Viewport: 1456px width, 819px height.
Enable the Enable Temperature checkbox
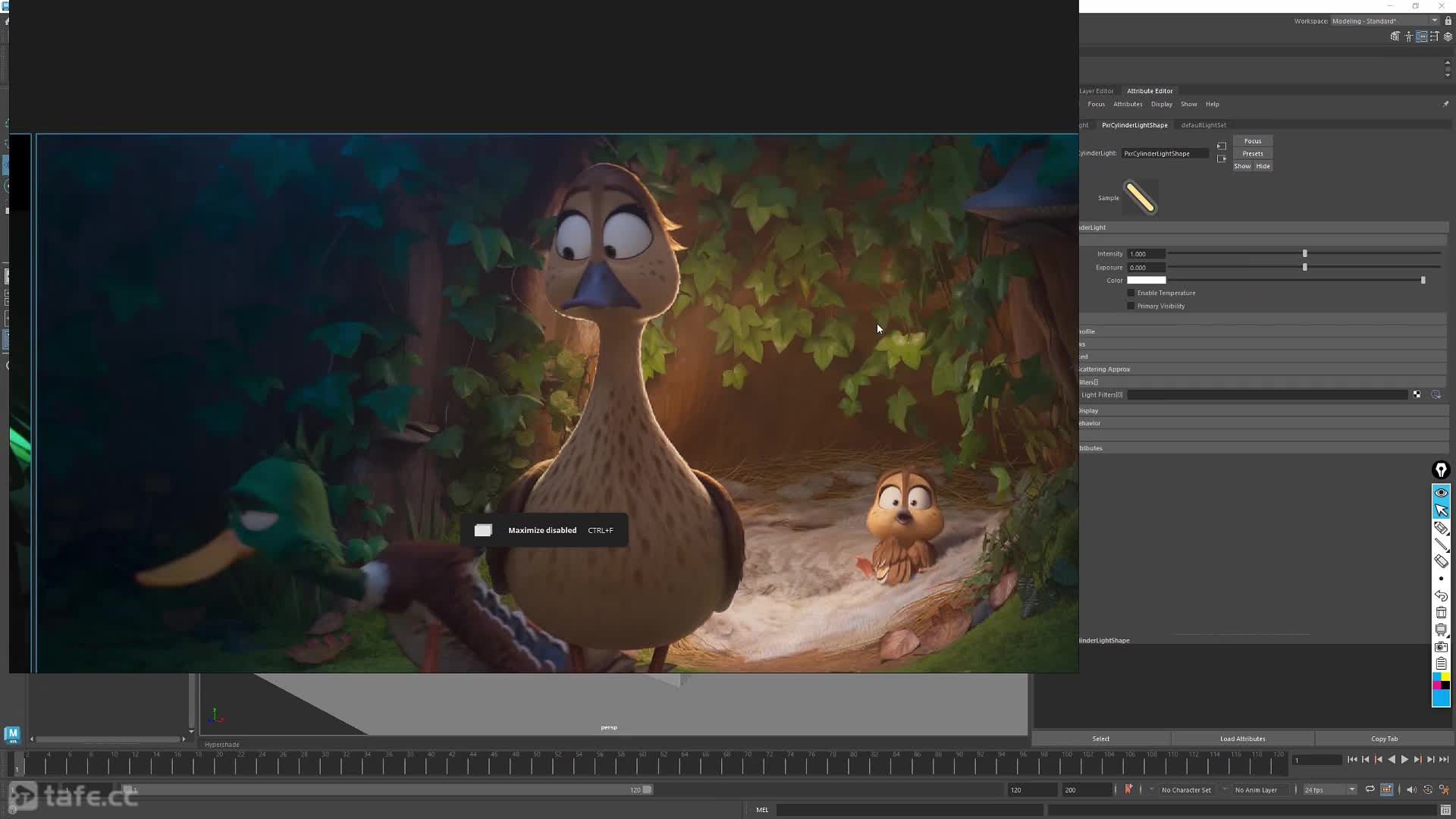(x=1131, y=293)
